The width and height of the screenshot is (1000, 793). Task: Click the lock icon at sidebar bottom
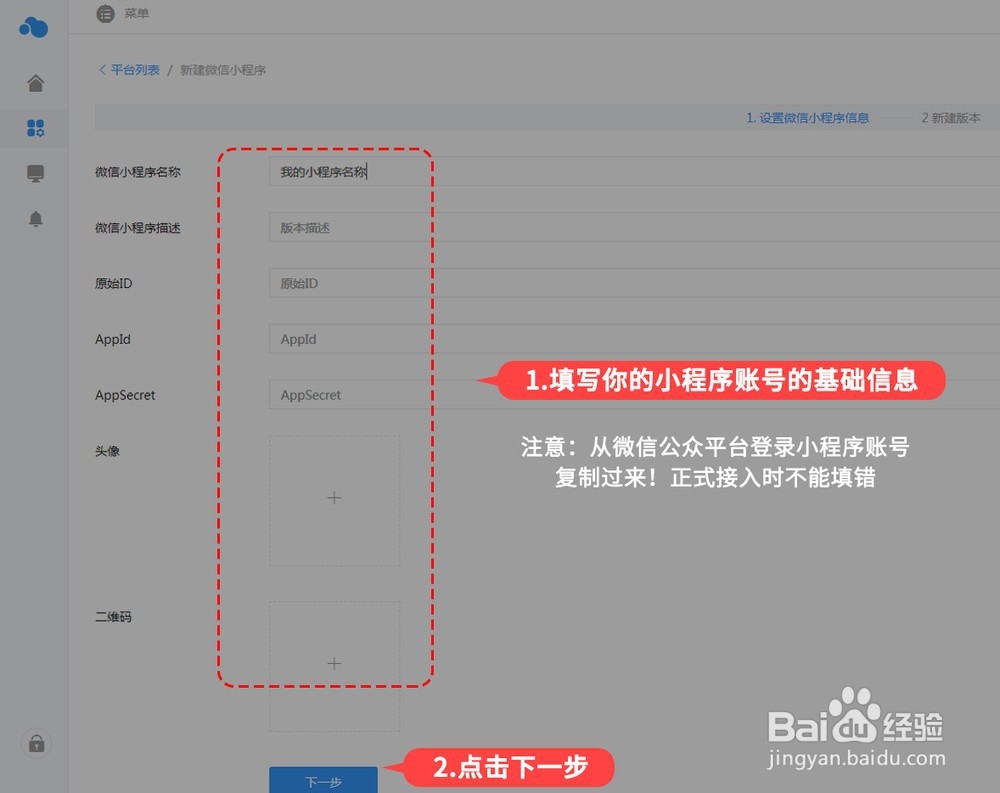click(x=35, y=743)
